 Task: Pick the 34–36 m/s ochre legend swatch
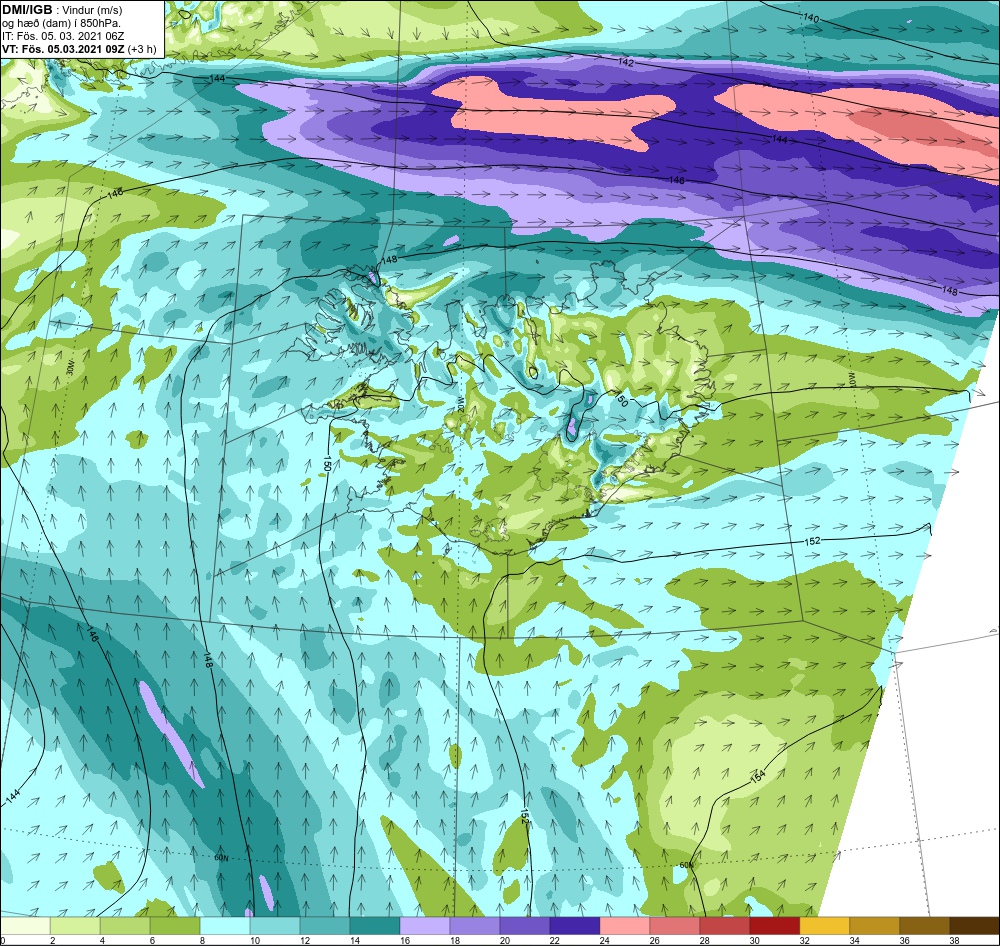click(874, 926)
